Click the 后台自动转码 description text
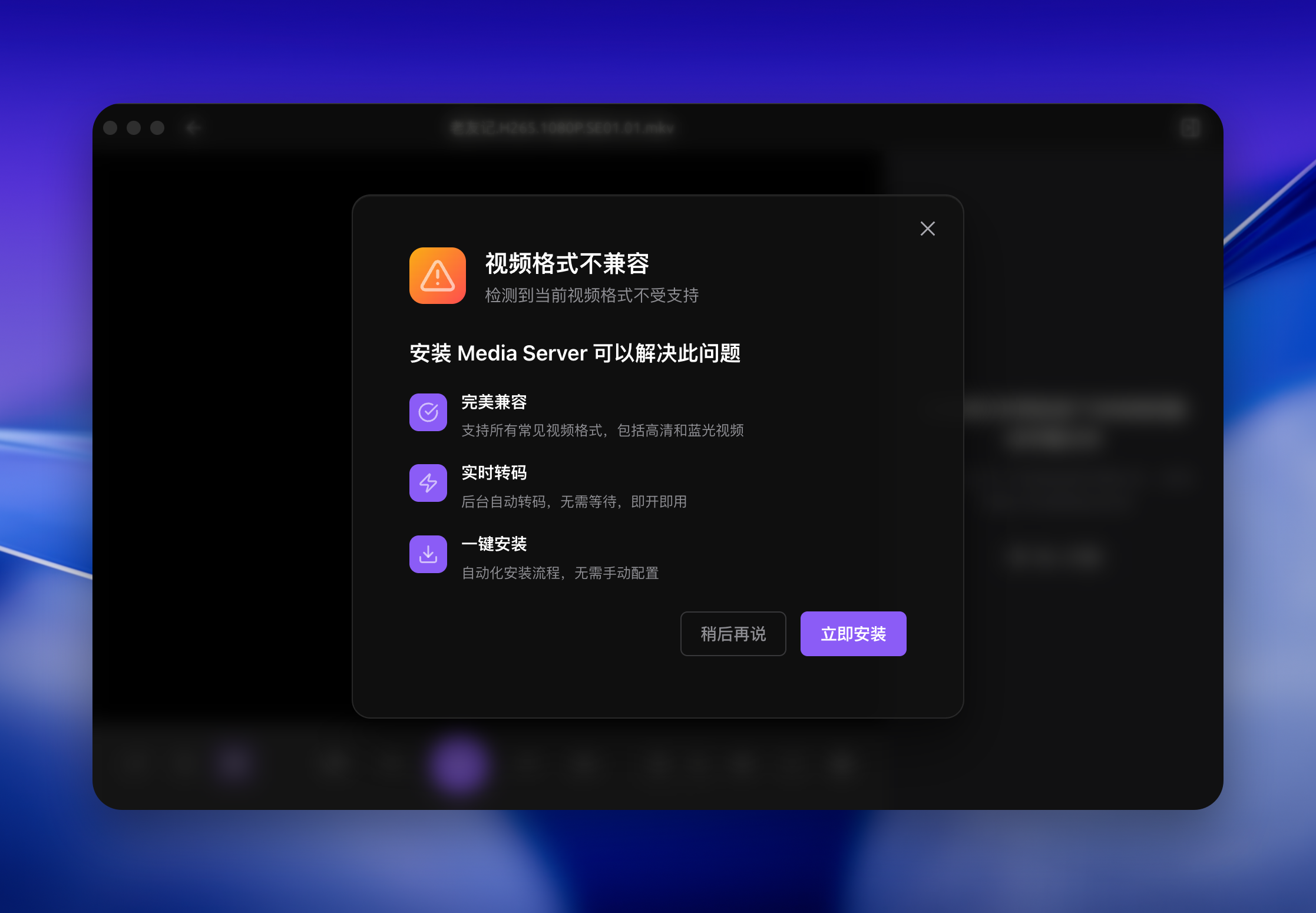The image size is (1316, 913). [574, 502]
